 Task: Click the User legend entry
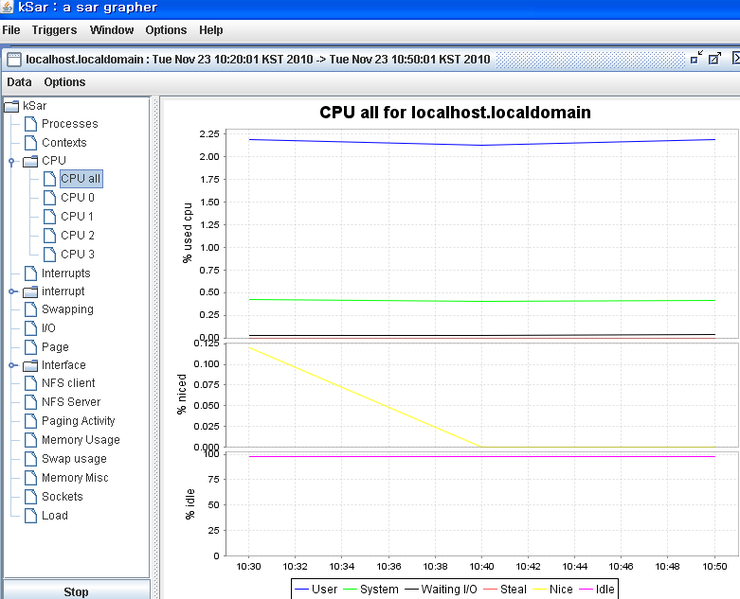316,589
